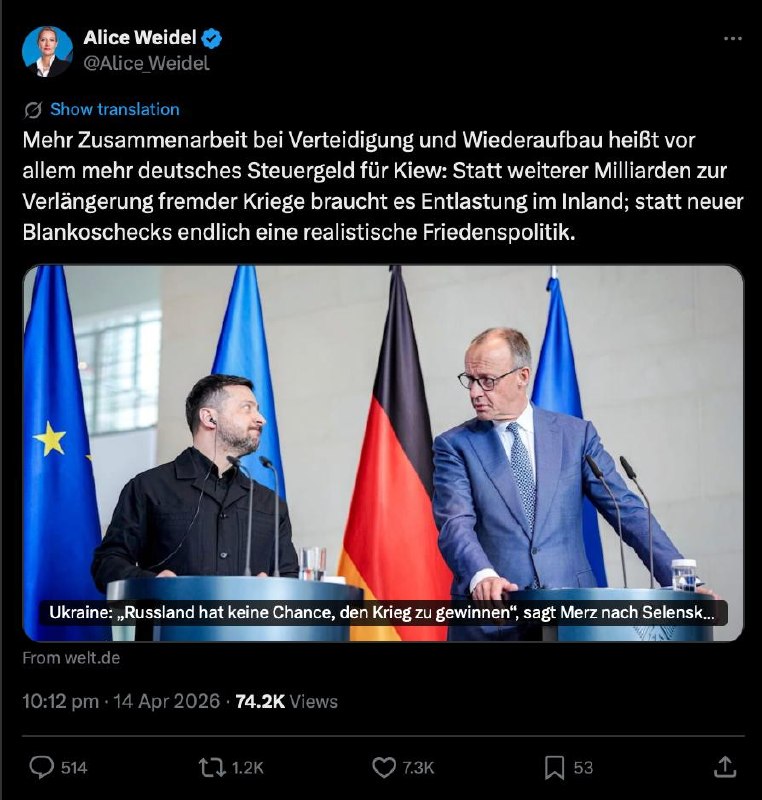Screen dimensions: 762x800
Task: Click Show translation
Action: pyautogui.click(x=115, y=109)
